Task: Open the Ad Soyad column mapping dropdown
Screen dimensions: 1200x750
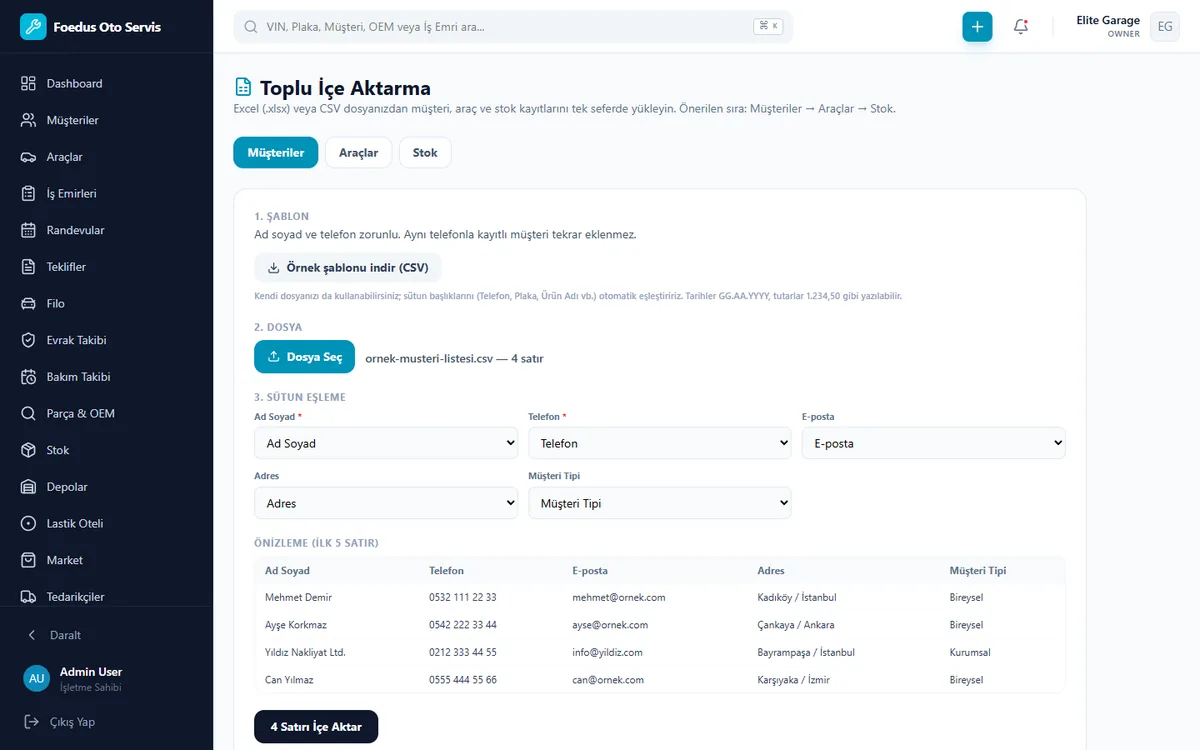Action: click(x=386, y=443)
